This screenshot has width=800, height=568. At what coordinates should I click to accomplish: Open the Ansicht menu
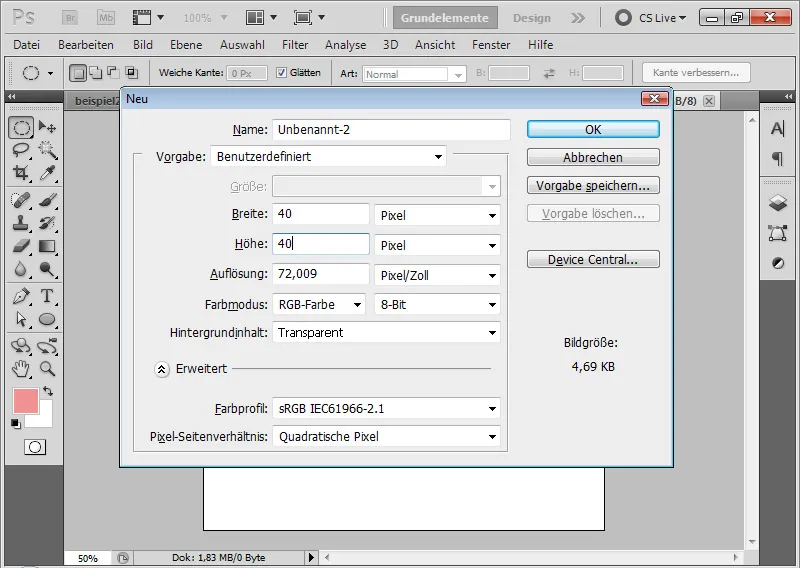[x=435, y=45]
